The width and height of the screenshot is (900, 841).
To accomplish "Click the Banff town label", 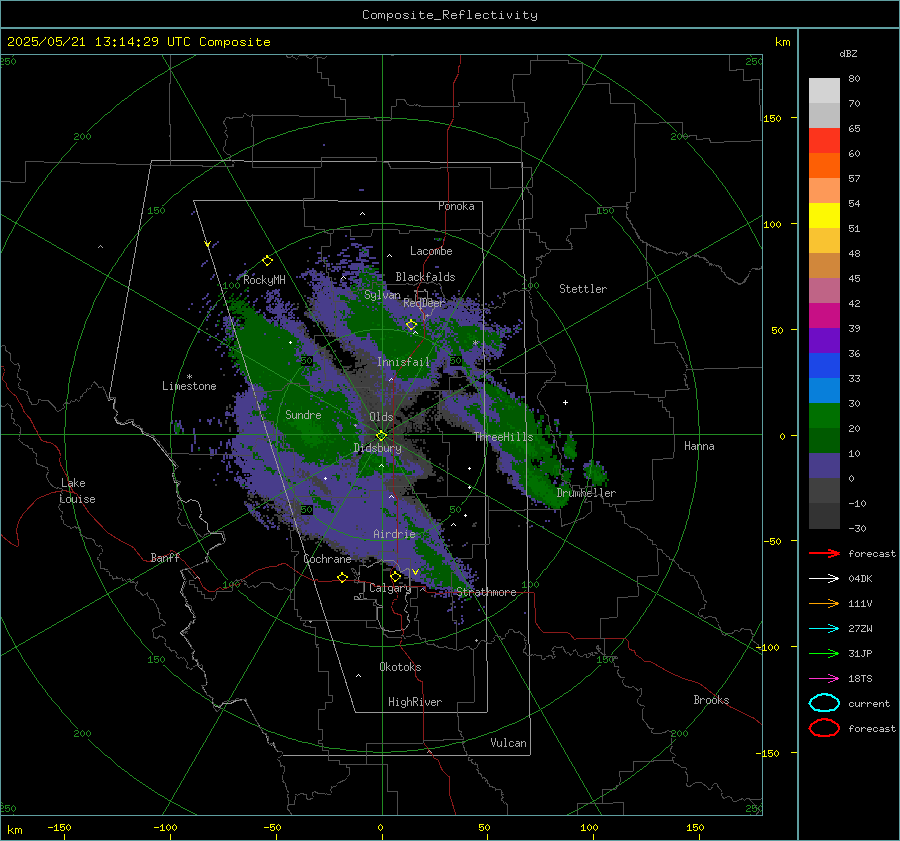I will (x=165, y=557).
